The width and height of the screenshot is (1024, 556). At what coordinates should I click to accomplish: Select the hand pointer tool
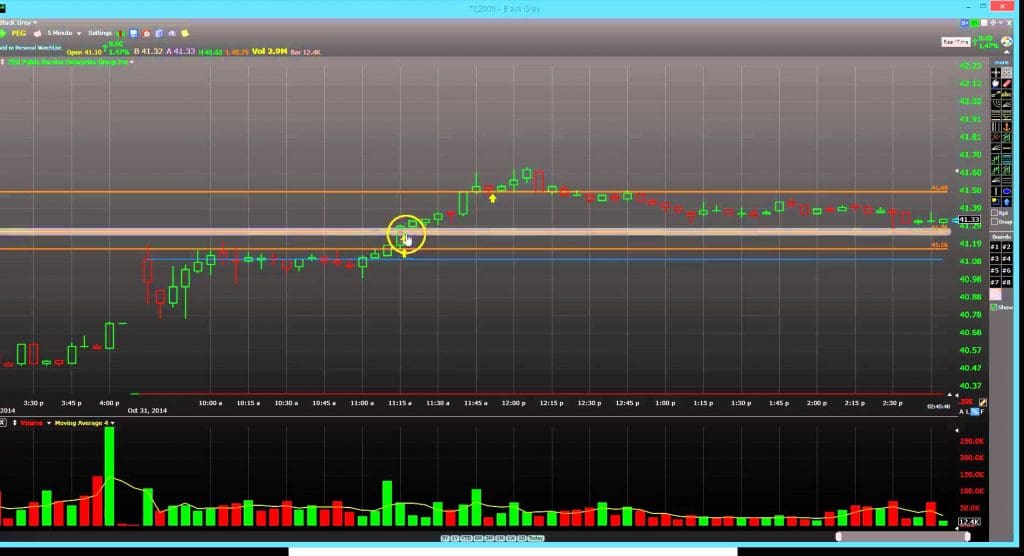[995, 84]
